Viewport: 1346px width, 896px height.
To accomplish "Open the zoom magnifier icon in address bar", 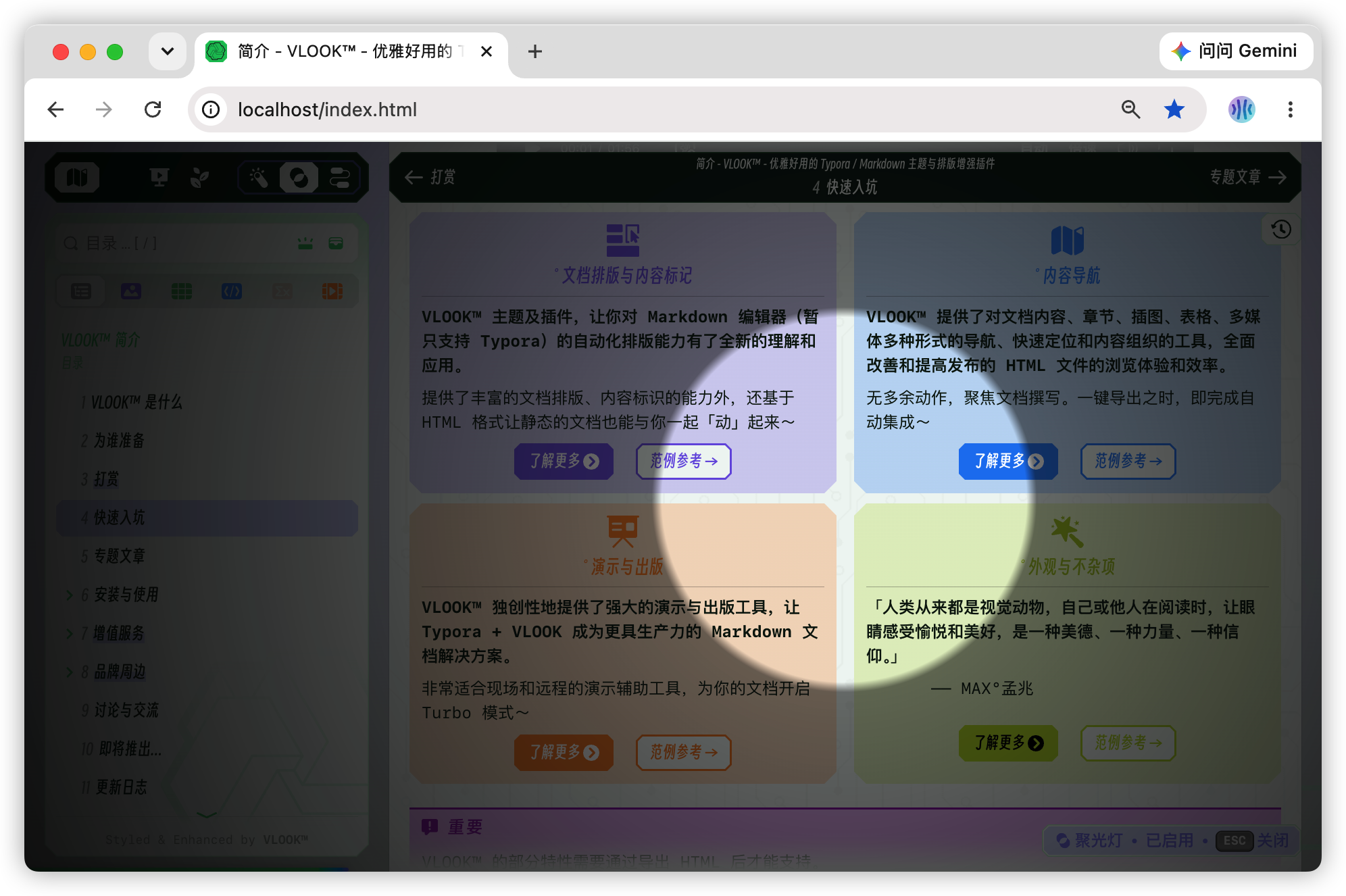I will pyautogui.click(x=1130, y=109).
